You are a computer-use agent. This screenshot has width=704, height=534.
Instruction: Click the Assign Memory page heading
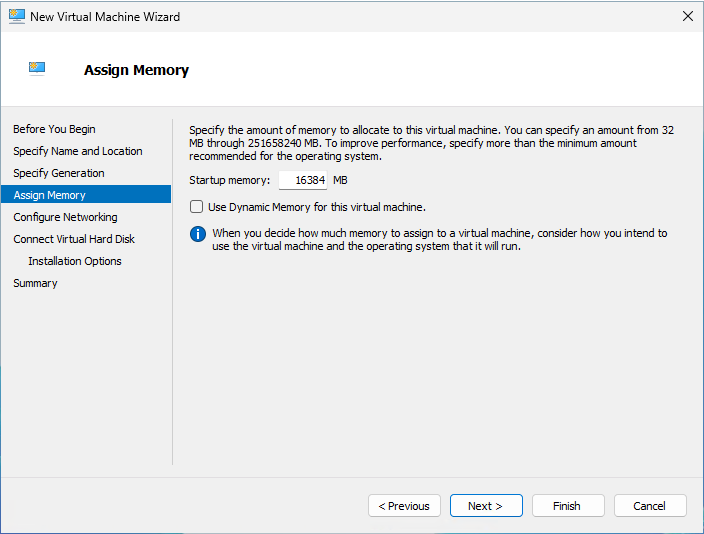coord(136,70)
